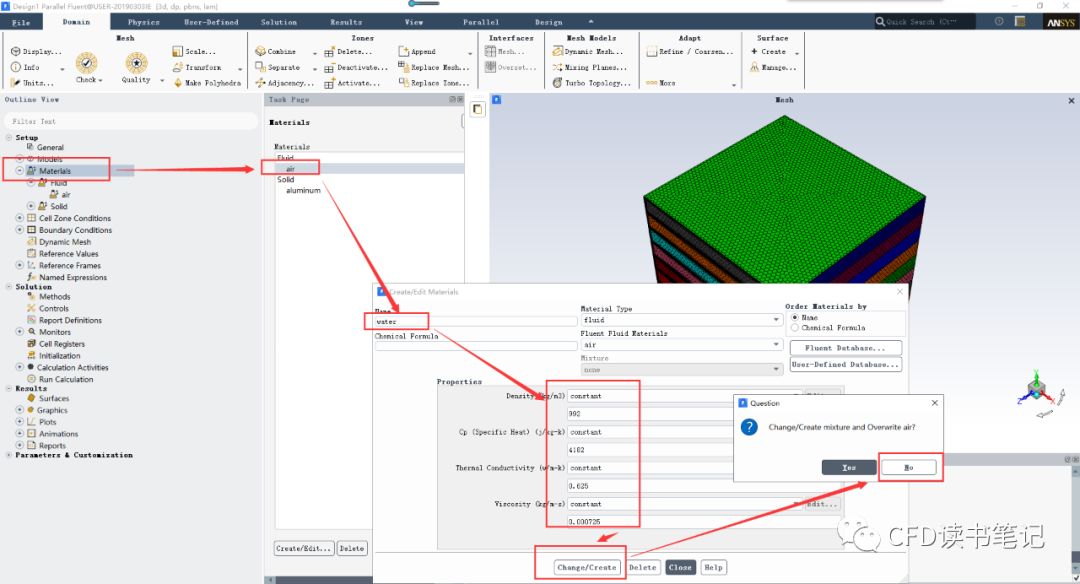The height and width of the screenshot is (584, 1080).
Task: Select Name radio for material ordering
Action: point(795,317)
